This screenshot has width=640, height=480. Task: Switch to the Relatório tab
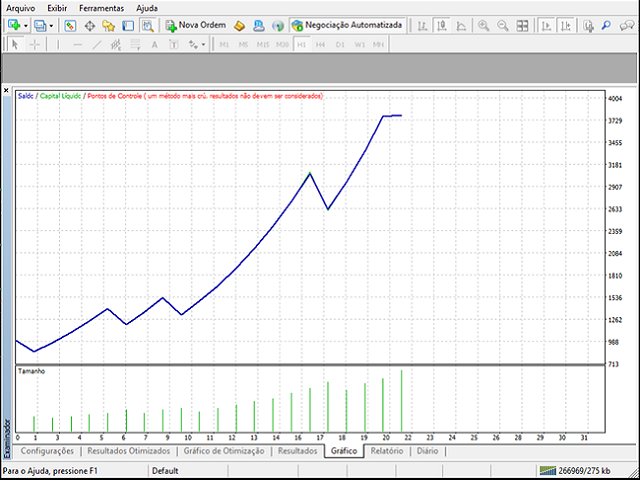[x=387, y=451]
